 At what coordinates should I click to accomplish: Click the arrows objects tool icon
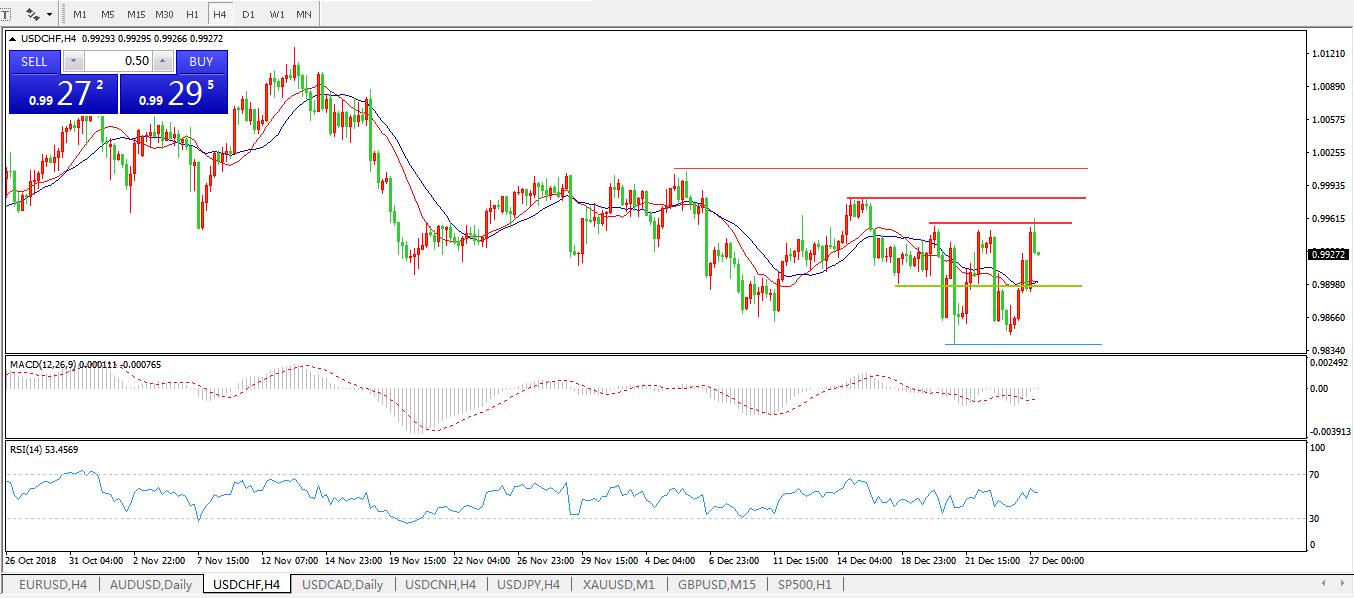pos(33,15)
